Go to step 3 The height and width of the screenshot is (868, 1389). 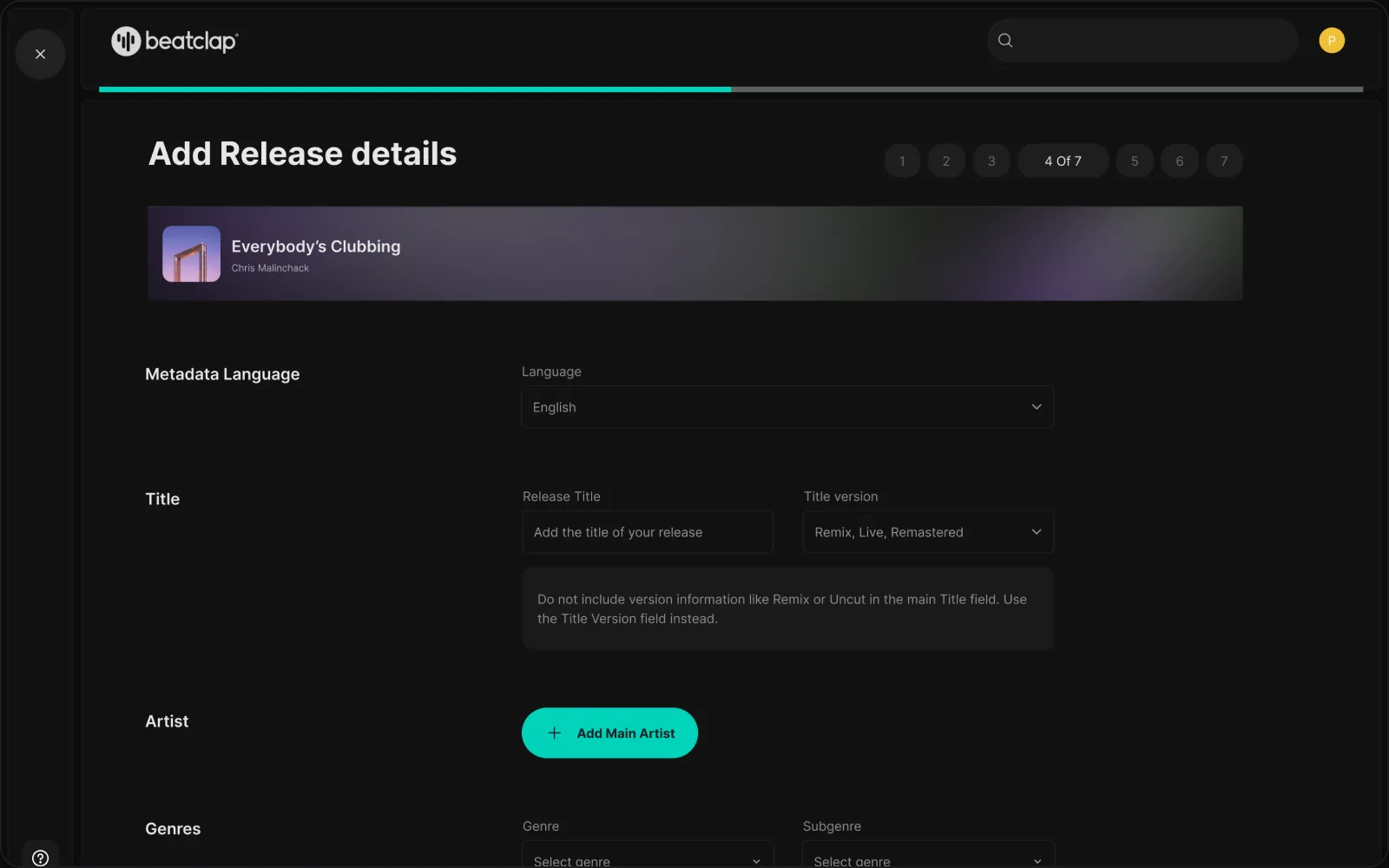coord(991,161)
